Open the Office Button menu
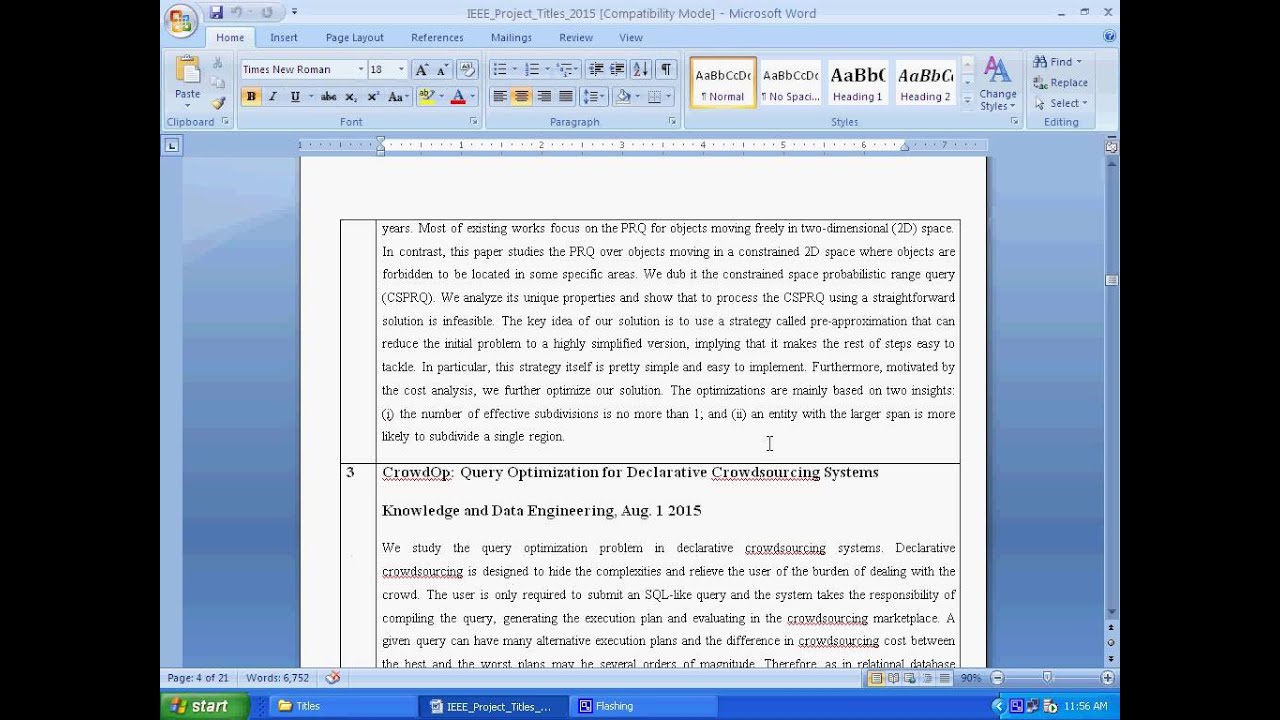Screen dimensions: 1280x720 (x=181, y=21)
